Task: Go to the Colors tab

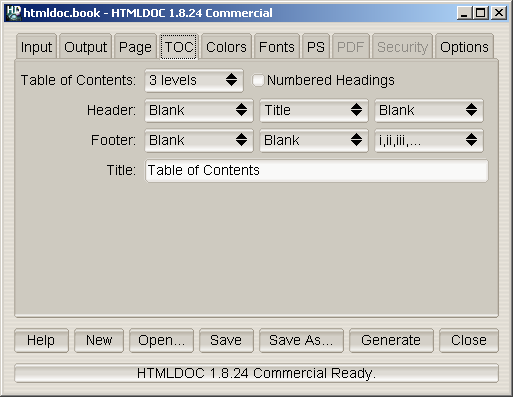Action: (x=226, y=47)
